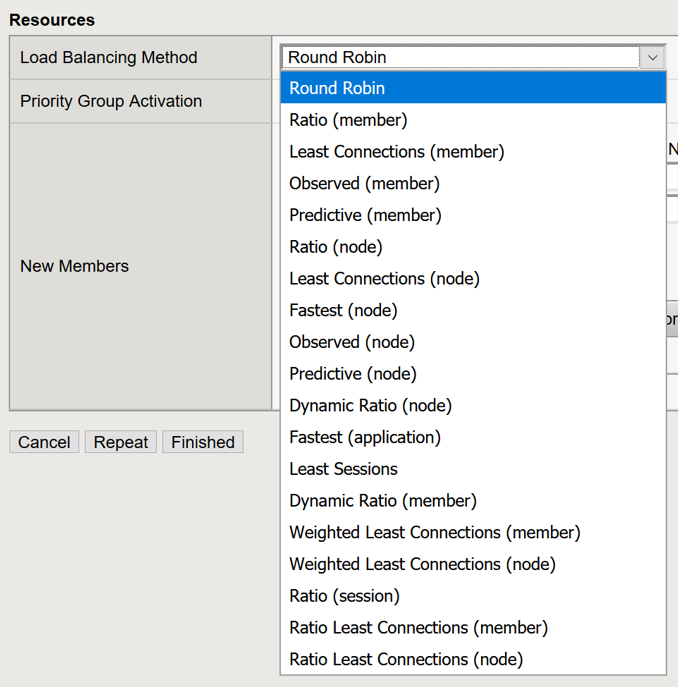Select Predictive (node) option
Image resolution: width=678 pixels, height=687 pixels.
coord(353,374)
